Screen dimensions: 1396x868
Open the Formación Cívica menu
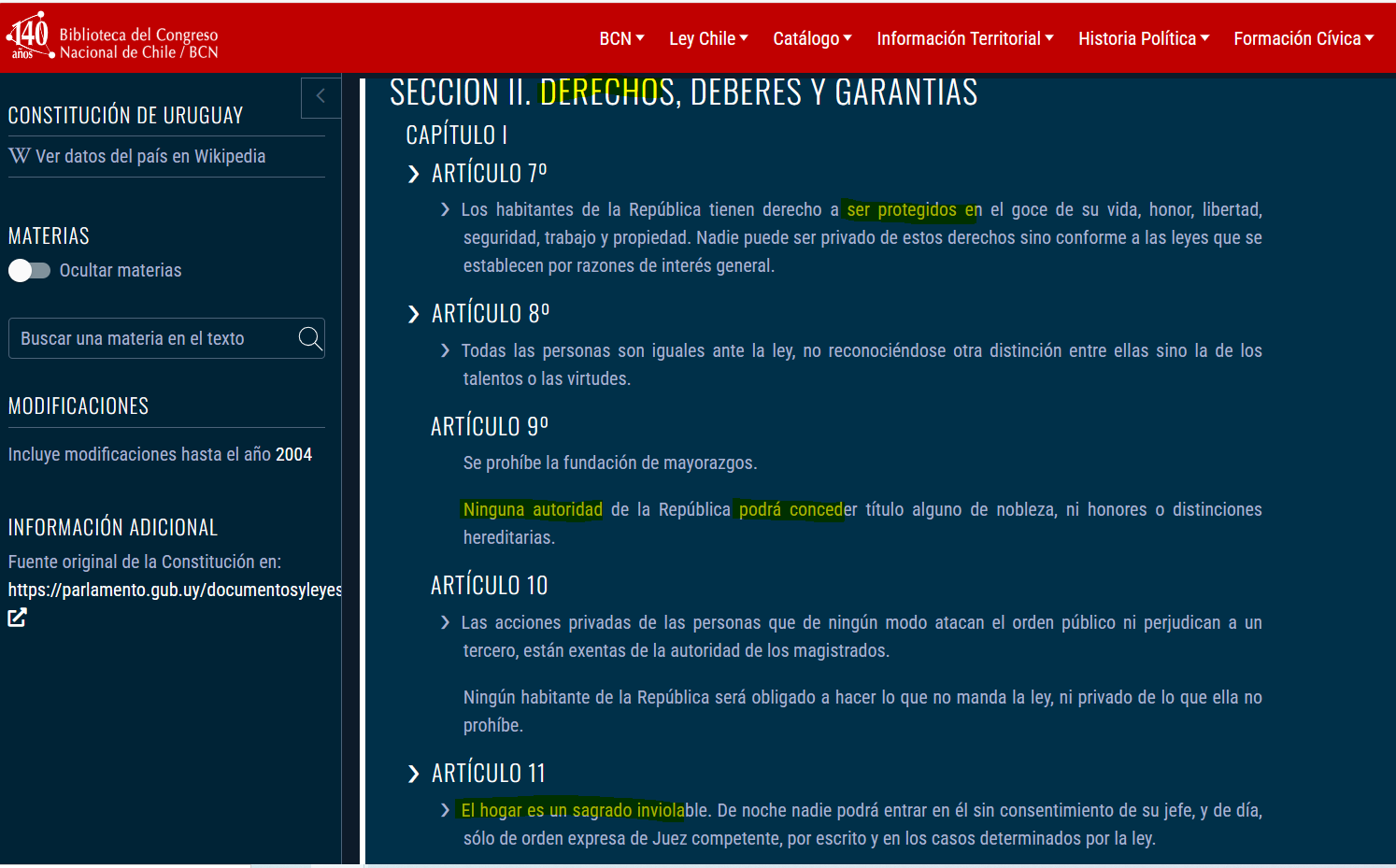coord(1303,38)
